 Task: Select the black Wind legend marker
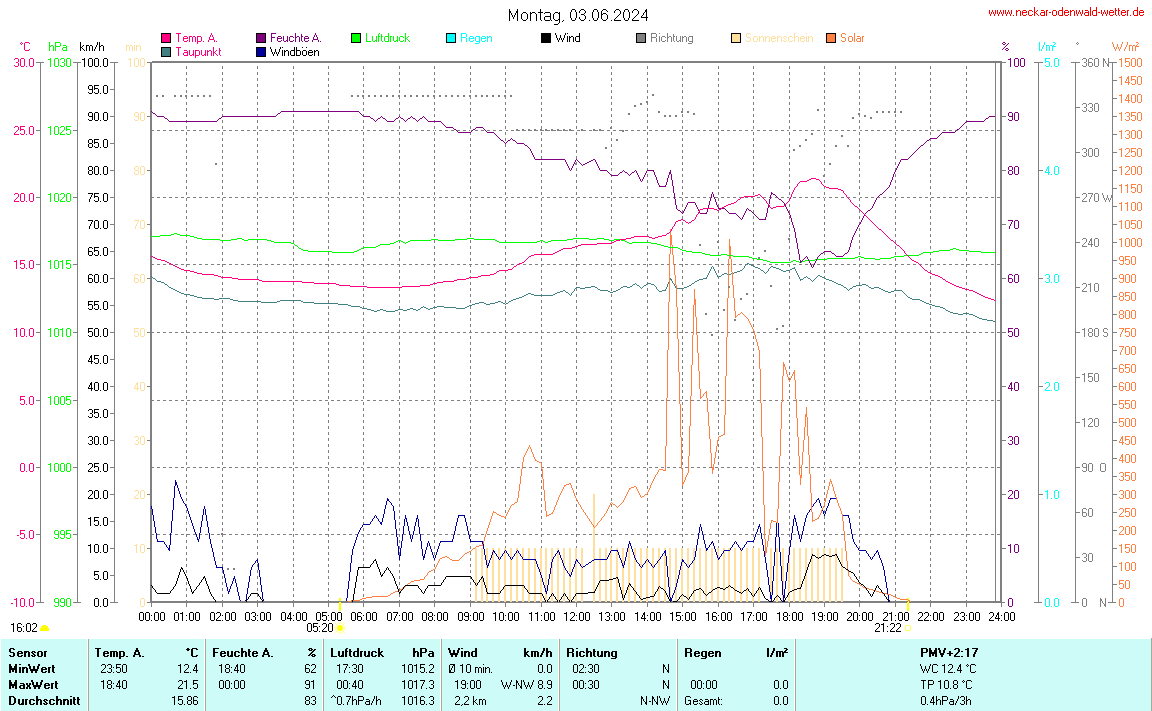[546, 38]
